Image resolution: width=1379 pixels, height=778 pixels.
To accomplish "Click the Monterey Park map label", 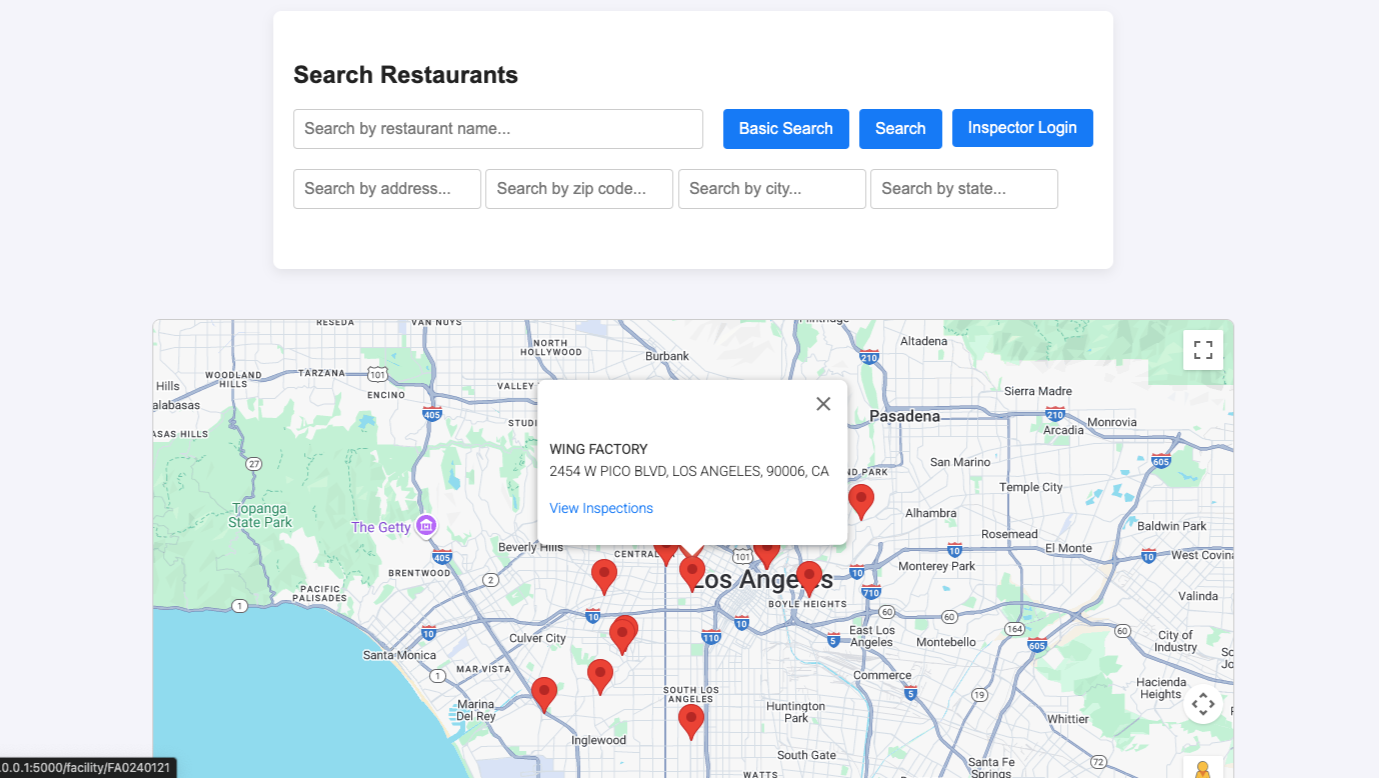I will [x=937, y=566].
